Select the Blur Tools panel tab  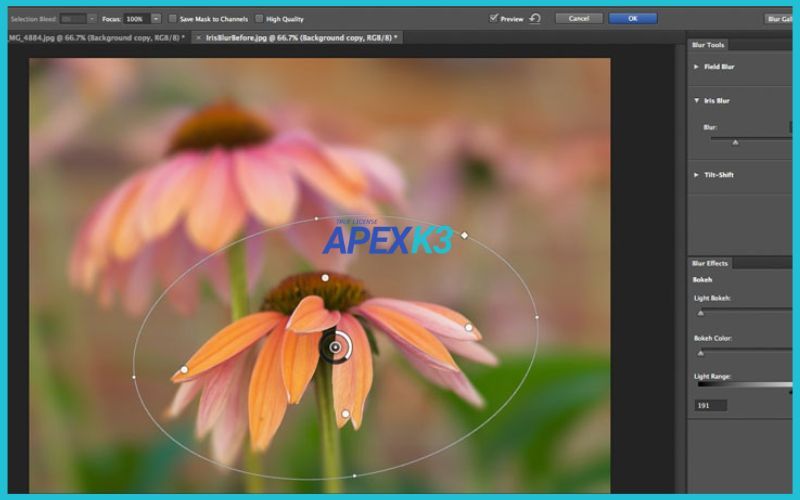tap(708, 45)
